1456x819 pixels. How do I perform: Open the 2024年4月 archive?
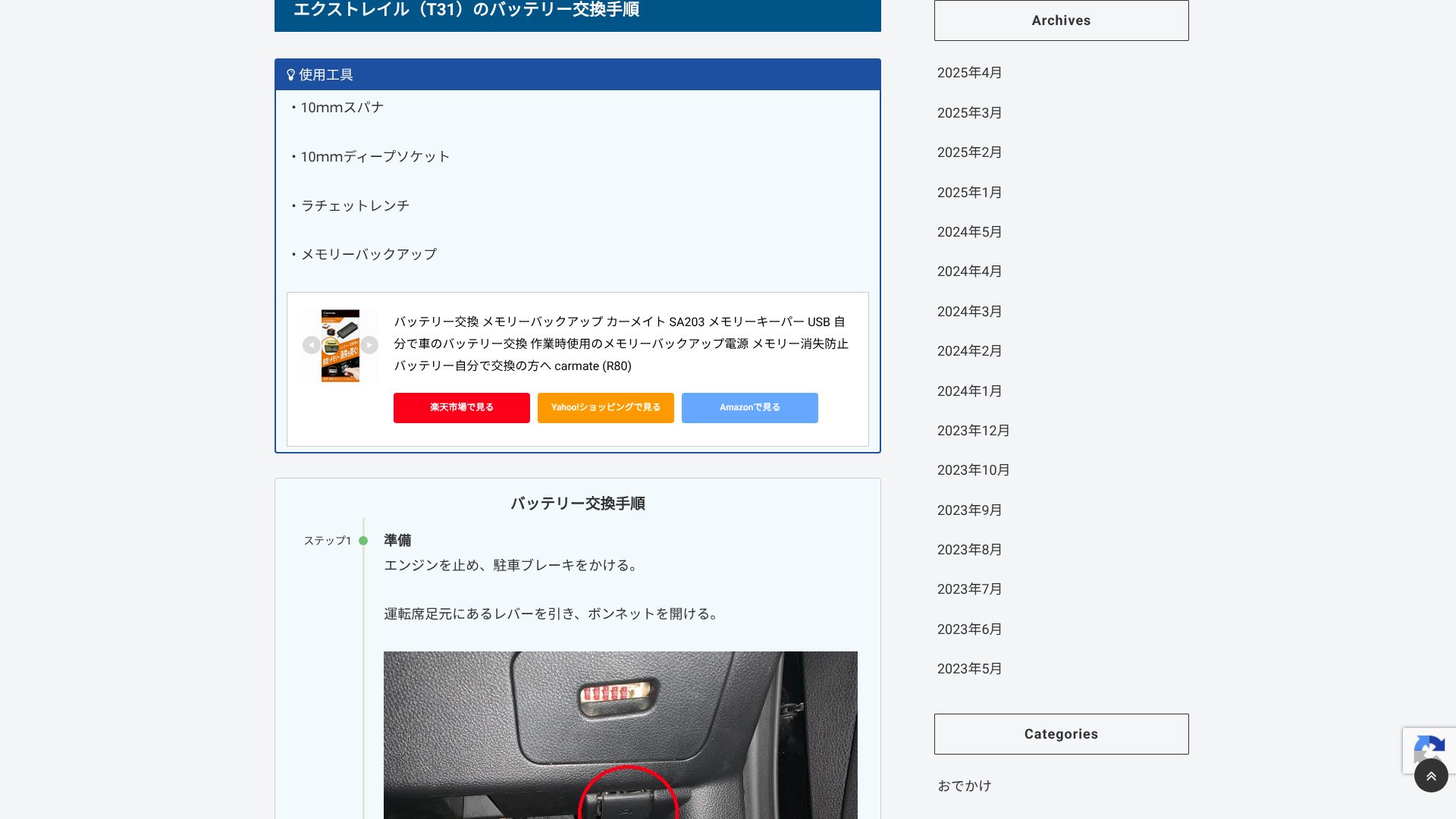pyautogui.click(x=969, y=271)
